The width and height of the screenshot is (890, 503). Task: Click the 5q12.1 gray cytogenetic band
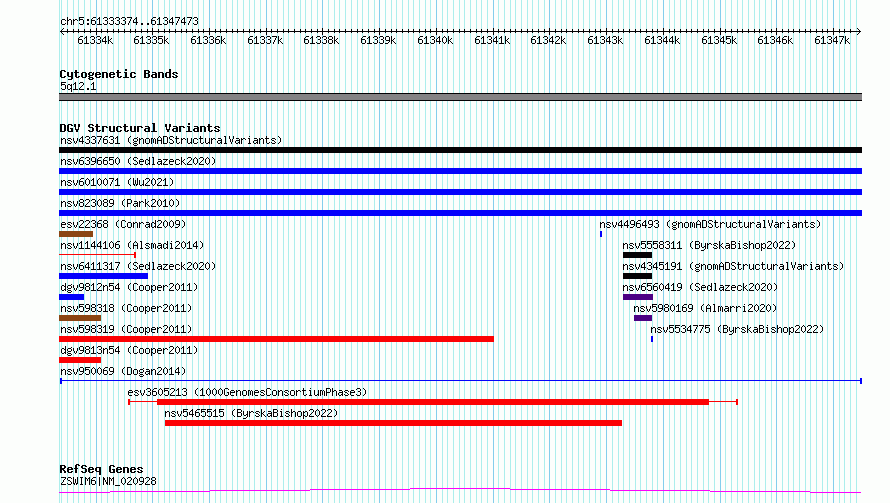(460, 97)
